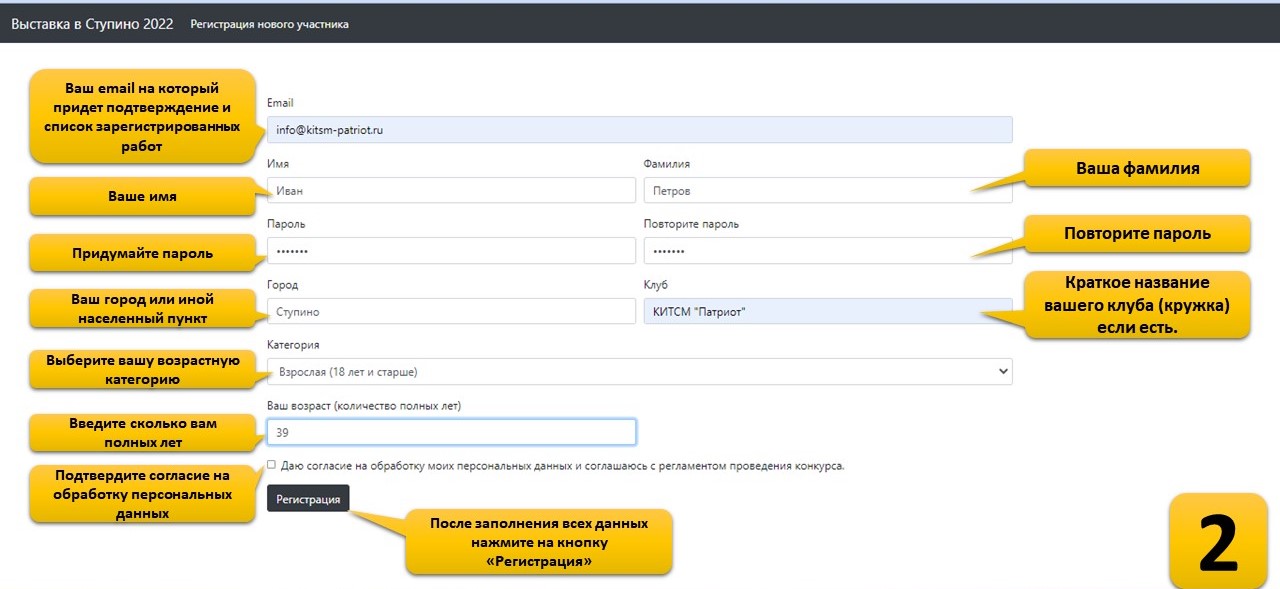Click the Категория dropdown chevron arrow
Viewport: 1280px width, 589px height.
click(1003, 371)
